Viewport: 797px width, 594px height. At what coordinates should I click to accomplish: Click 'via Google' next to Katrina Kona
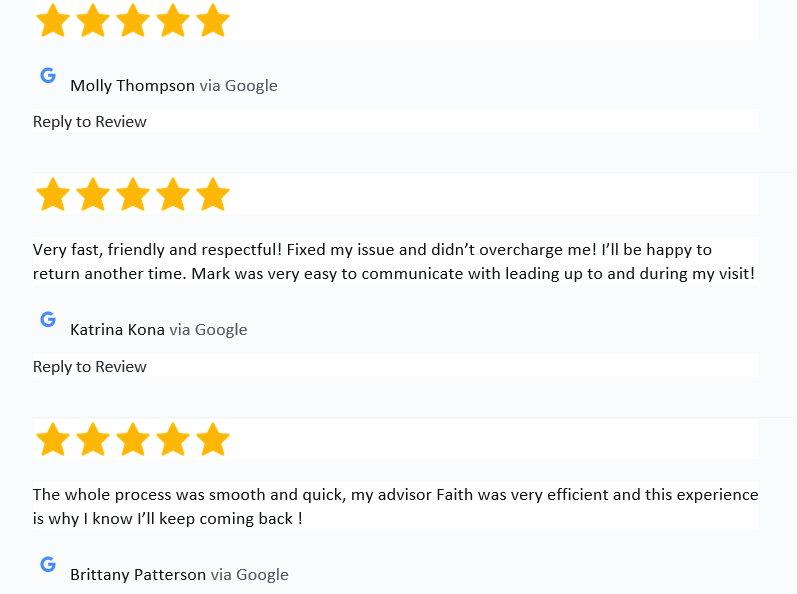[x=208, y=329]
